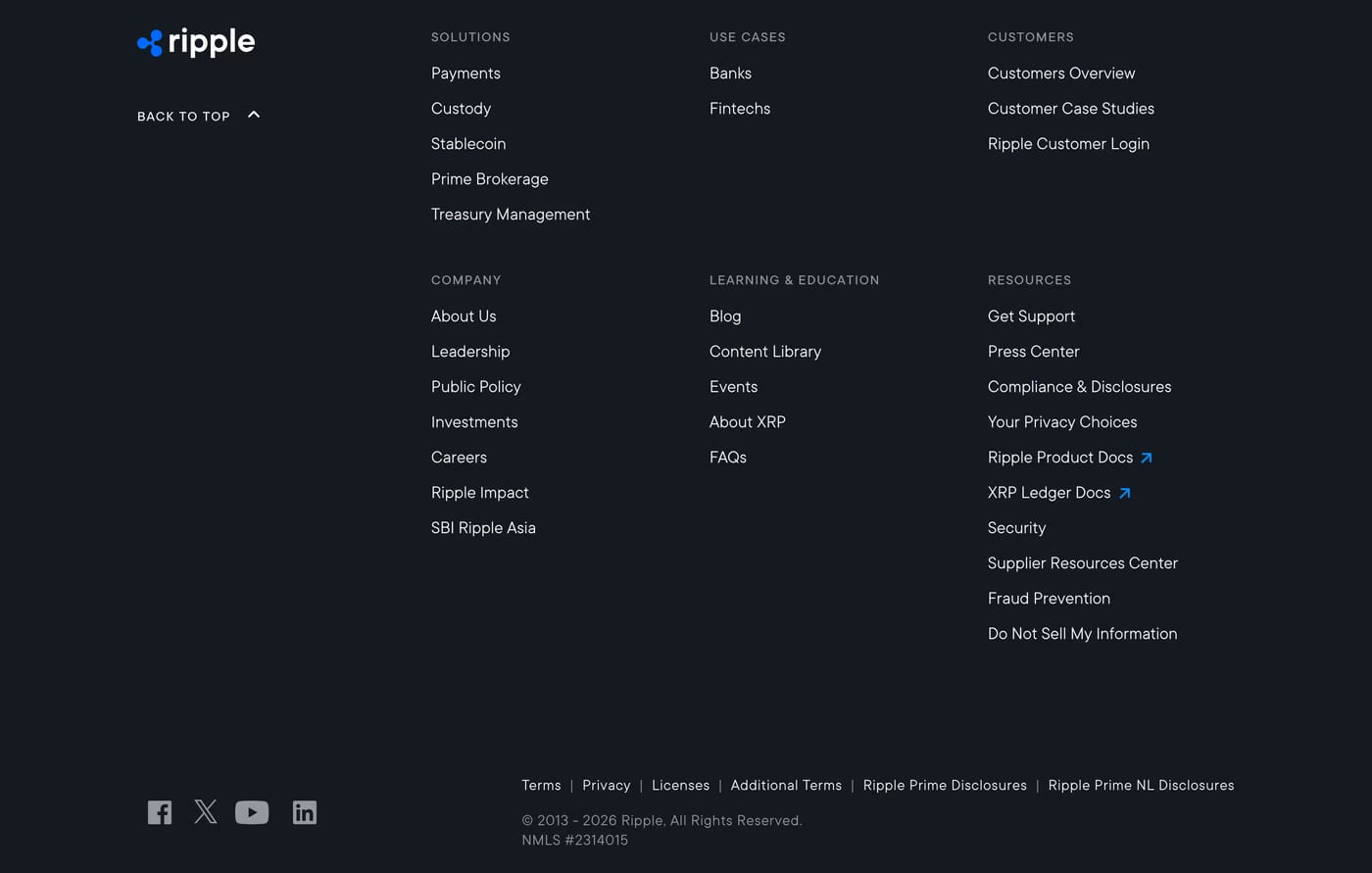Click the arrow icon next to Ripple Product Docs
The height and width of the screenshot is (873, 1372).
pos(1146,458)
